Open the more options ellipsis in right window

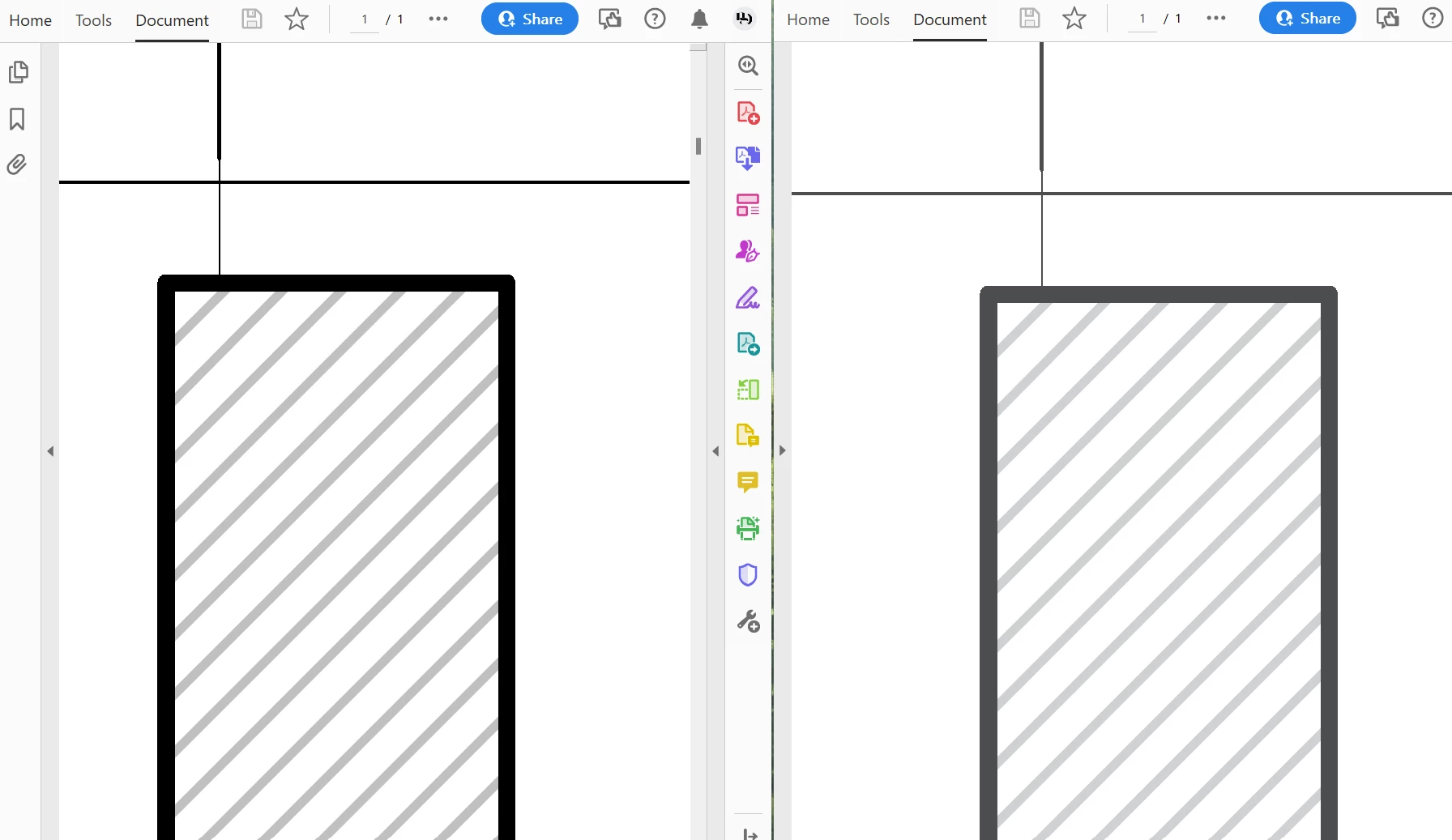point(1216,18)
